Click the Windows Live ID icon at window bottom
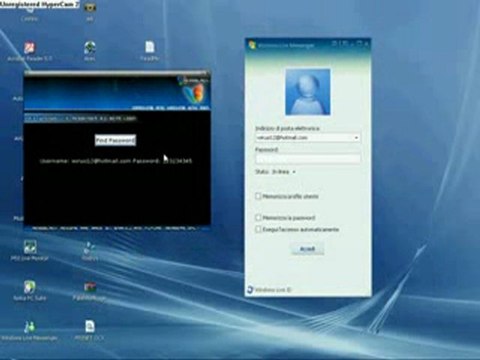Image resolution: width=480 pixels, height=360 pixels. pos(251,289)
